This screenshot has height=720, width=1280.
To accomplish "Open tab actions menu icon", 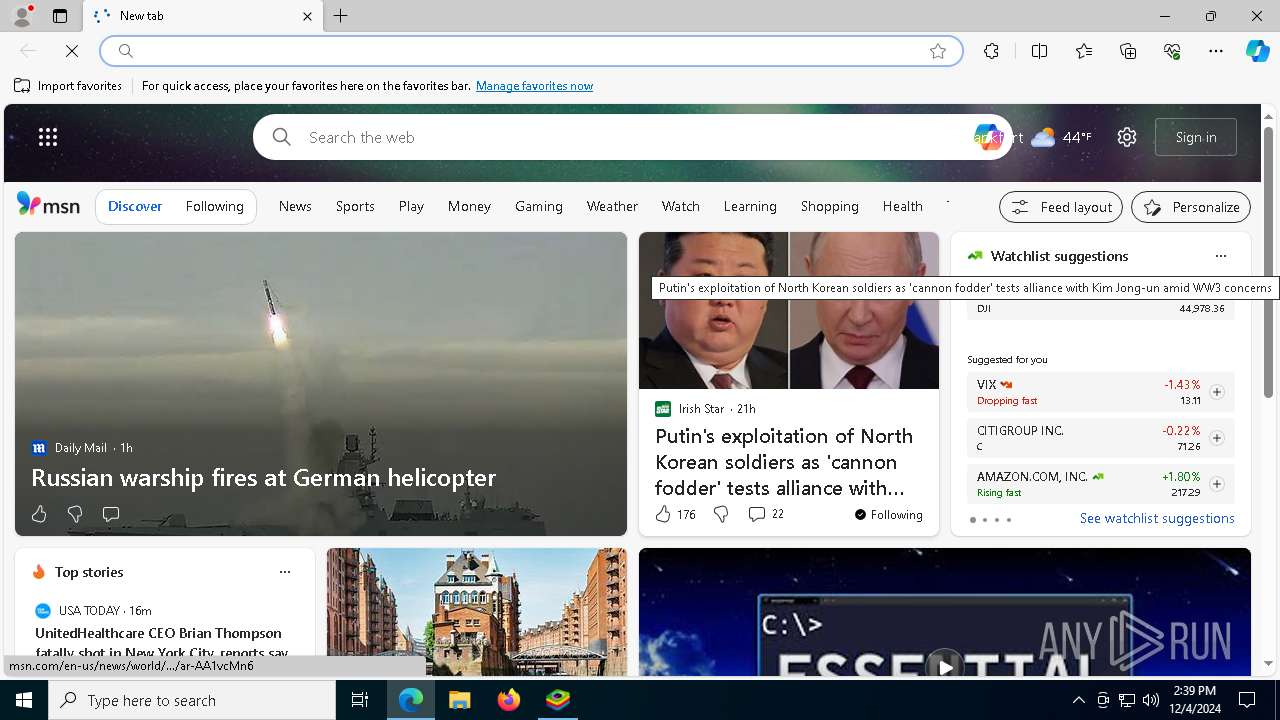I will tap(60, 16).
